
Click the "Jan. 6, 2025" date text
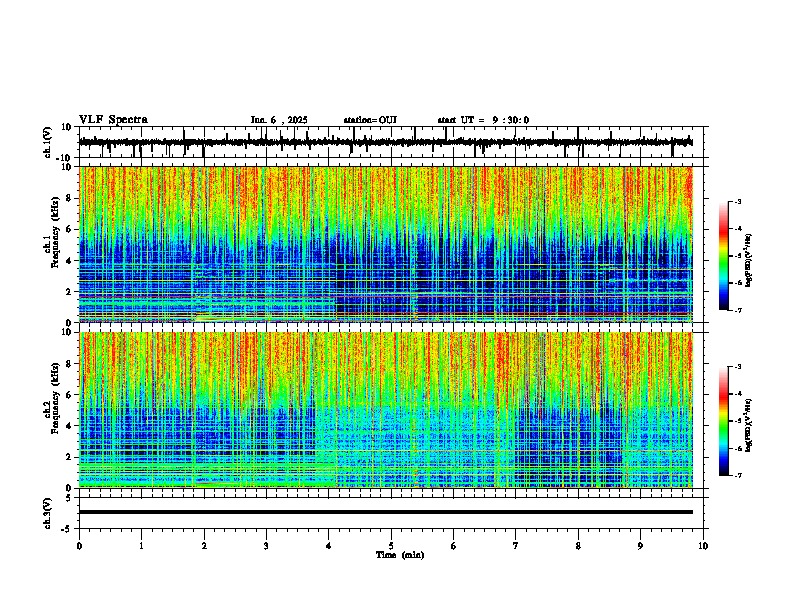tap(279, 120)
